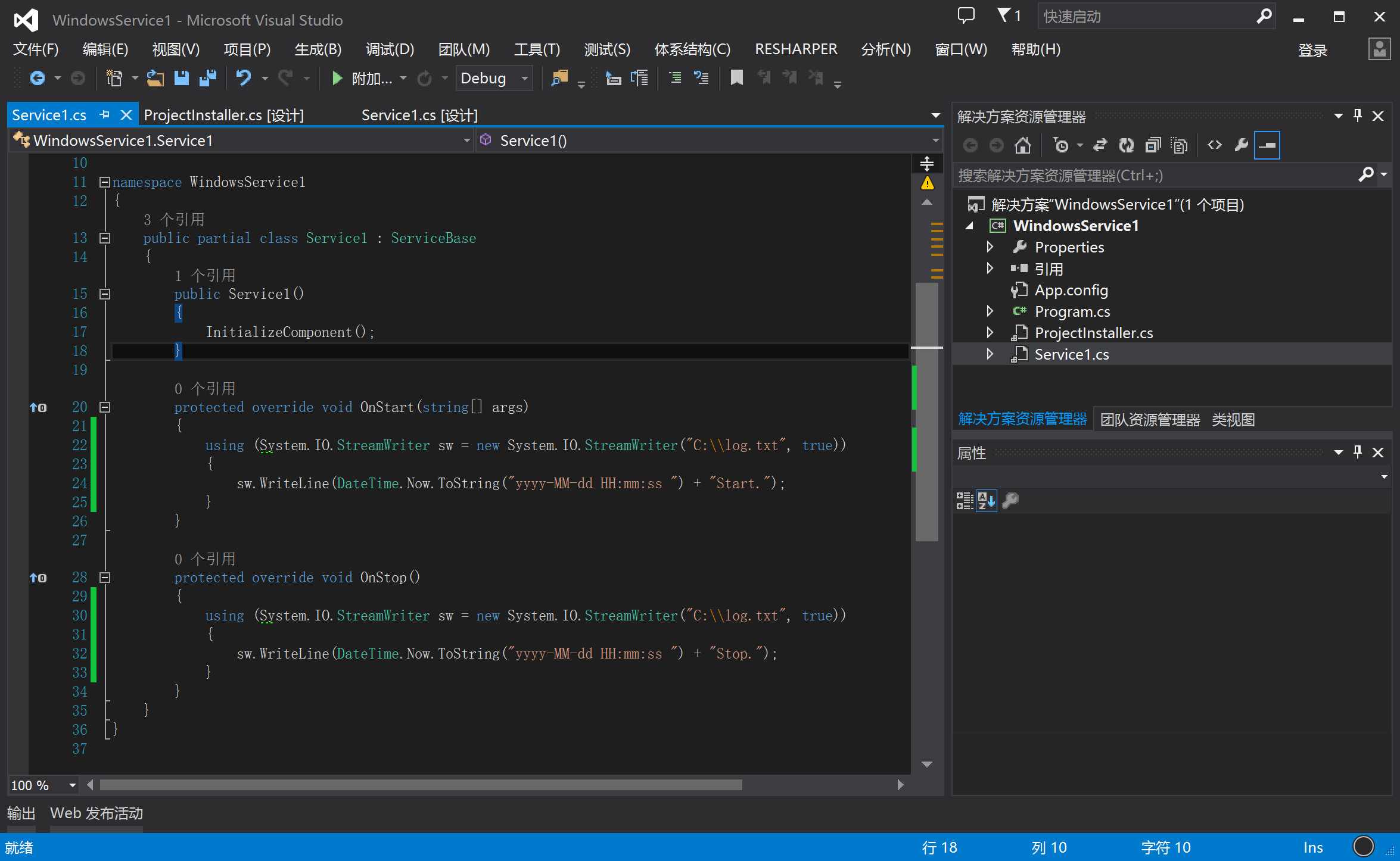The width and height of the screenshot is (1400, 861).
Task: Click the 登录 sign-in link
Action: pyautogui.click(x=1312, y=51)
